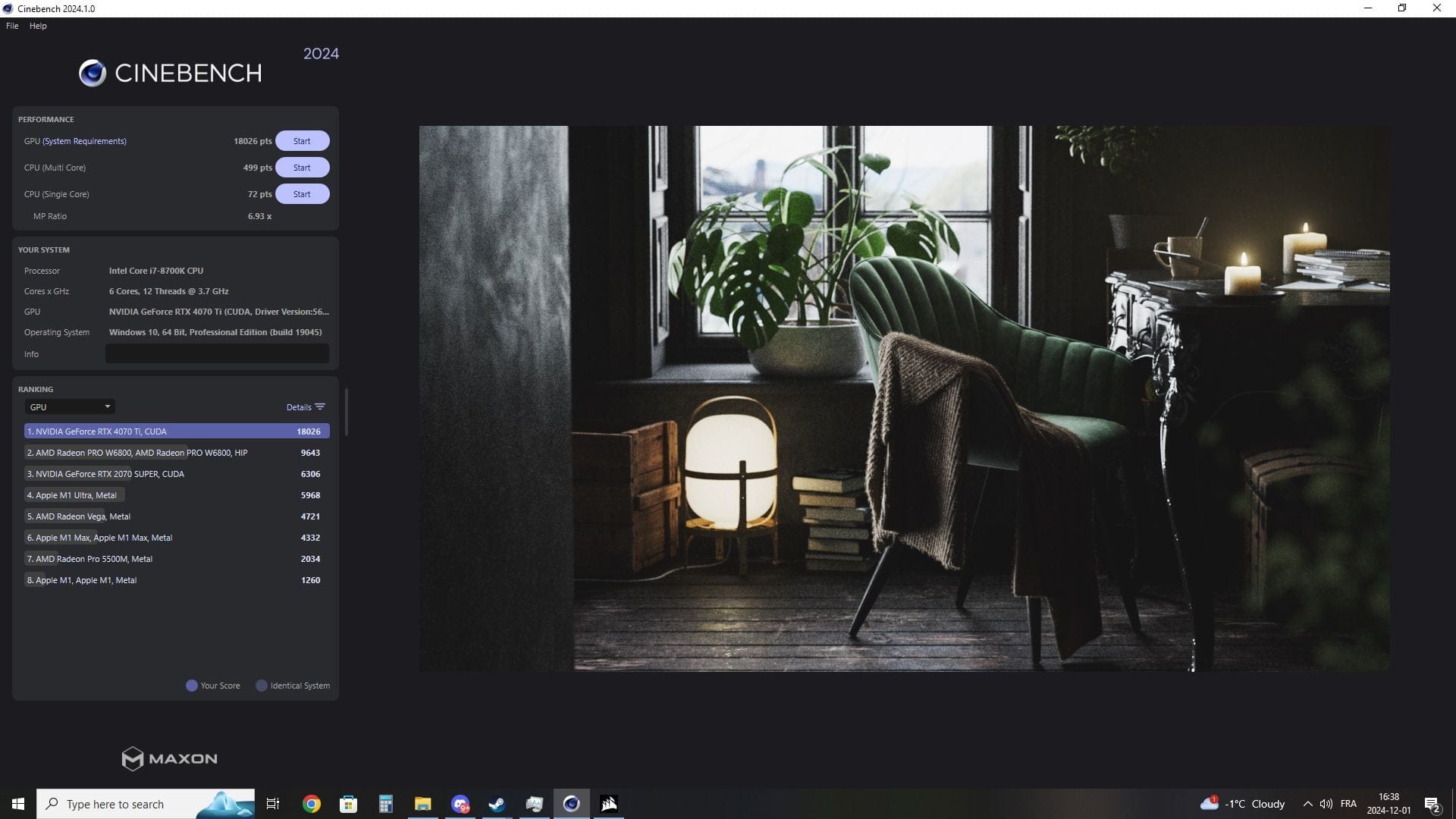The width and height of the screenshot is (1456, 819).
Task: Show hidden system tray icons
Action: 1307,804
